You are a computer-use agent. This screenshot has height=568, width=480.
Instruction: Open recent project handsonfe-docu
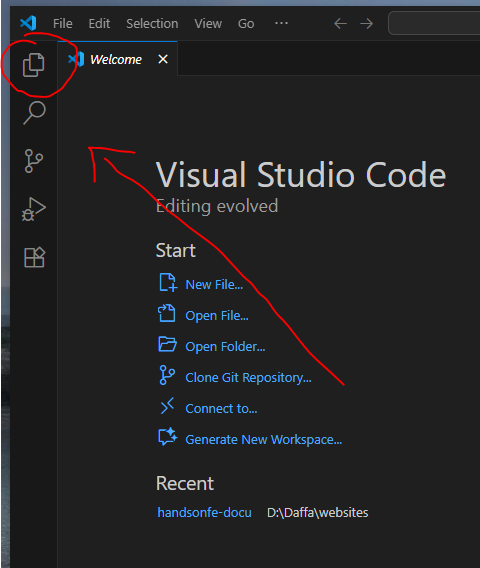click(x=204, y=513)
